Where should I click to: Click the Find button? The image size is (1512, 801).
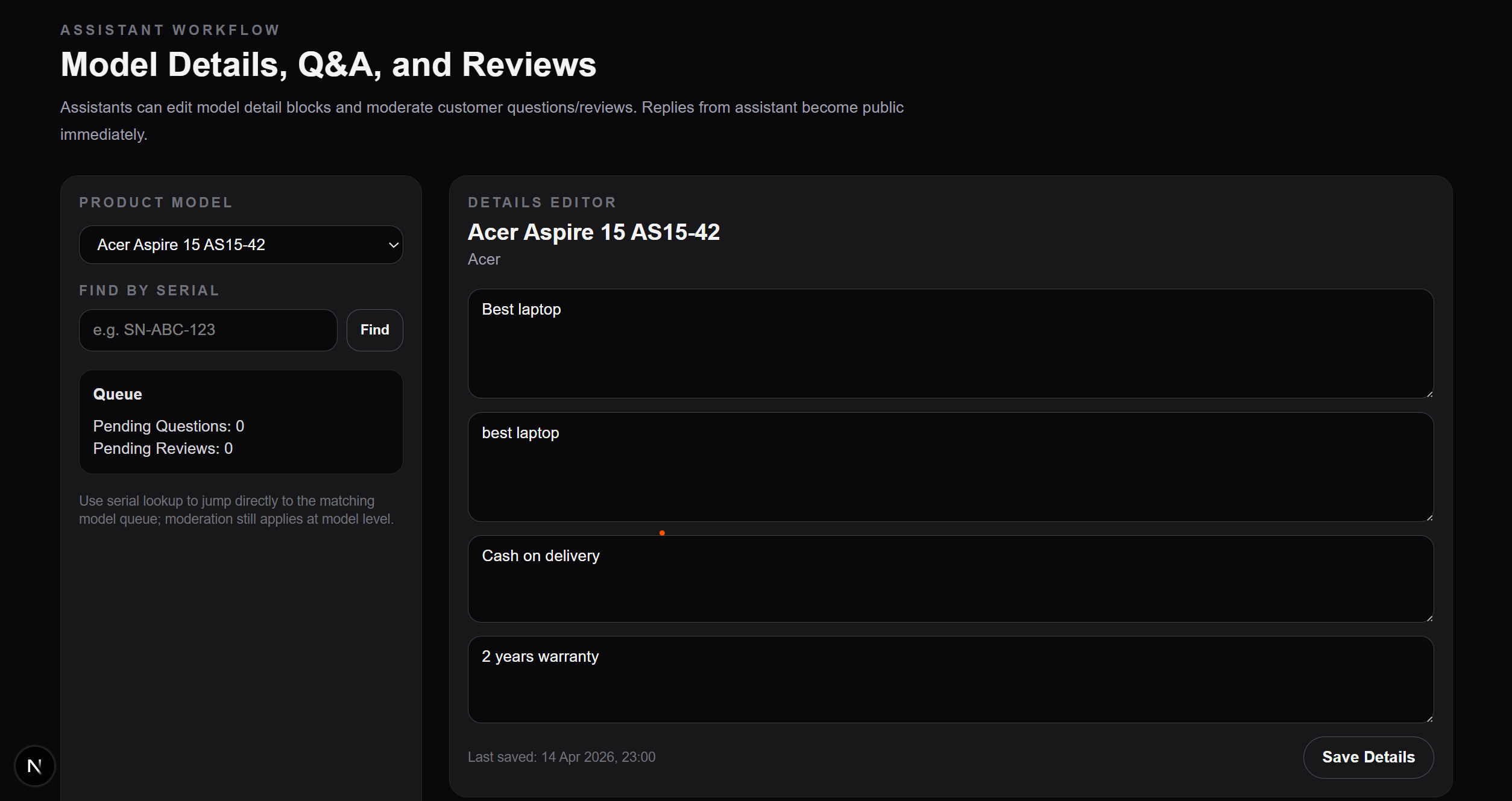pyautogui.click(x=374, y=330)
